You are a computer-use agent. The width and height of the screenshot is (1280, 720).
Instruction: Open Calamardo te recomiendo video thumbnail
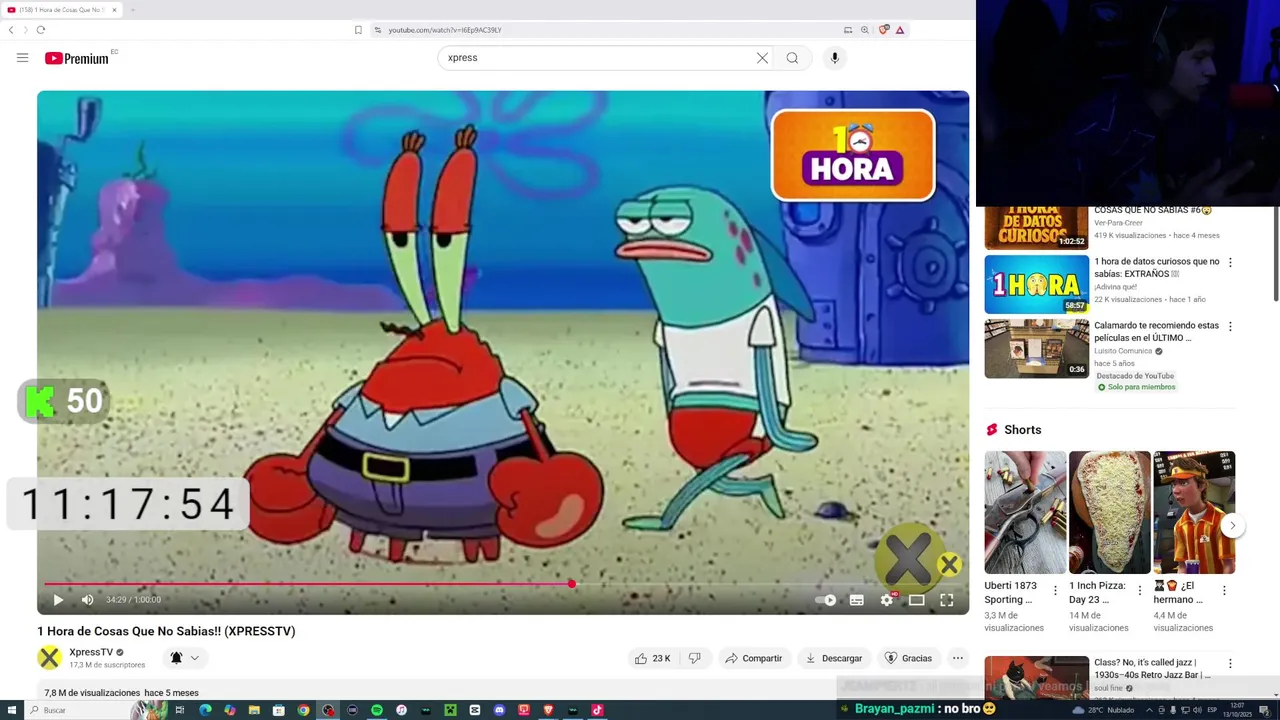coord(1036,348)
